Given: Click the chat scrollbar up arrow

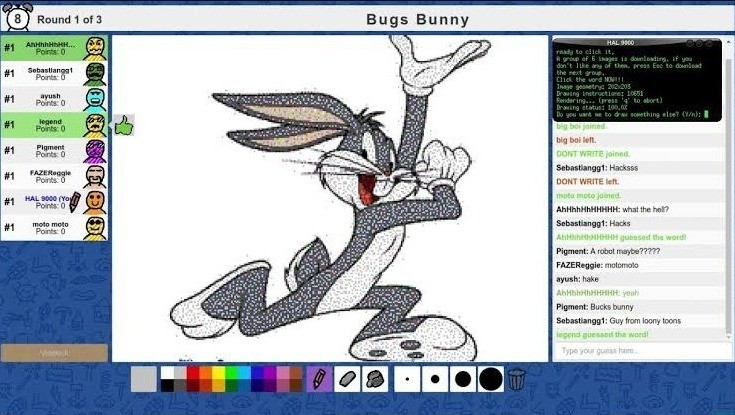Looking at the screenshot, I should coord(729,43).
